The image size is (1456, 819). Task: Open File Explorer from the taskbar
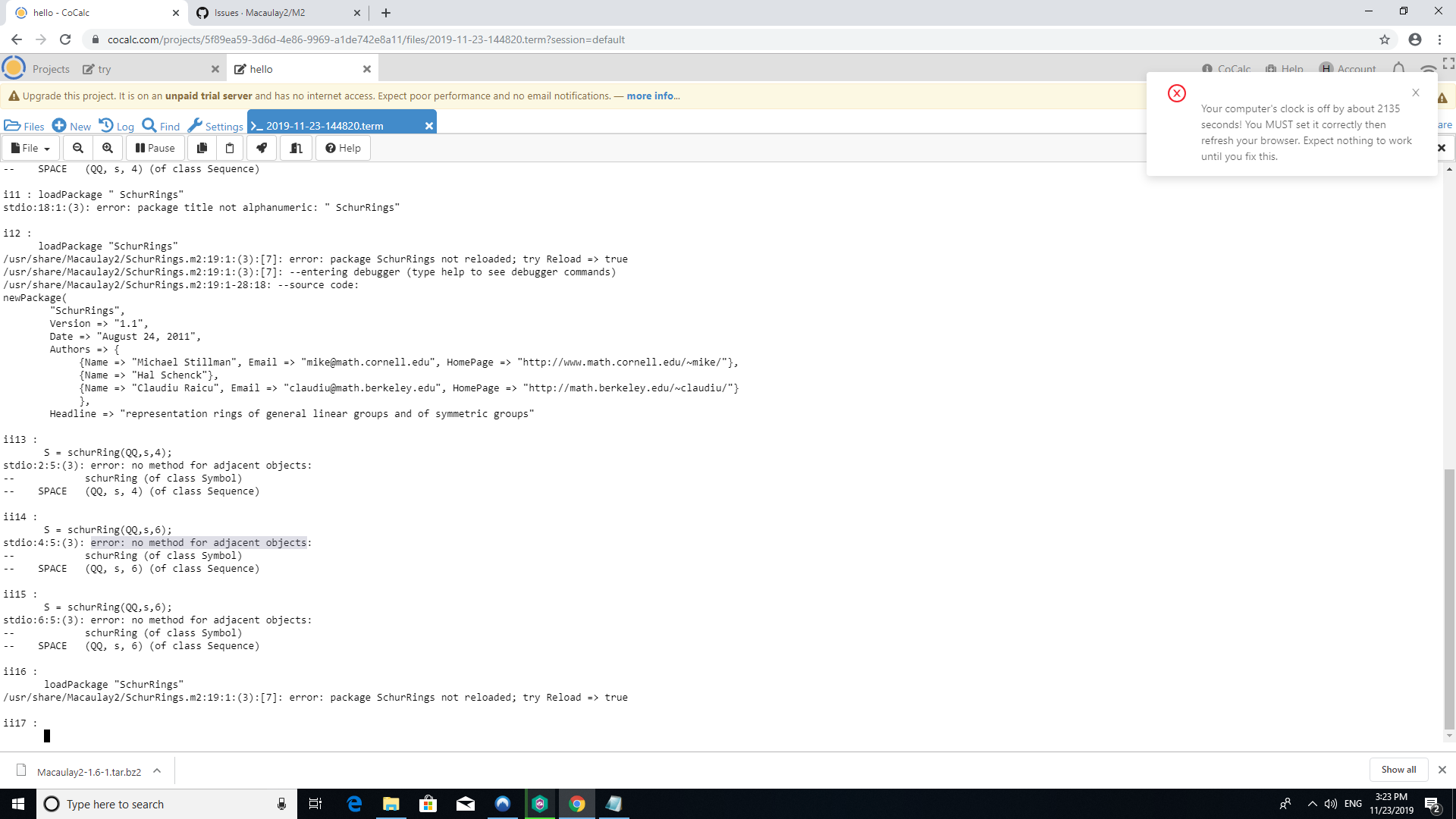pos(391,804)
